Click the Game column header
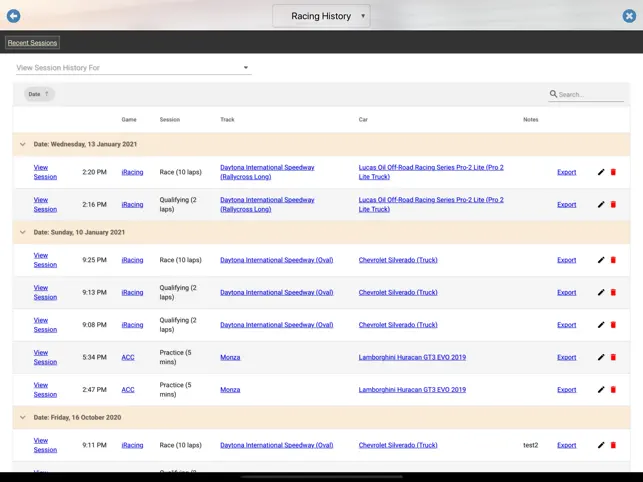The width and height of the screenshot is (643, 482). click(129, 119)
